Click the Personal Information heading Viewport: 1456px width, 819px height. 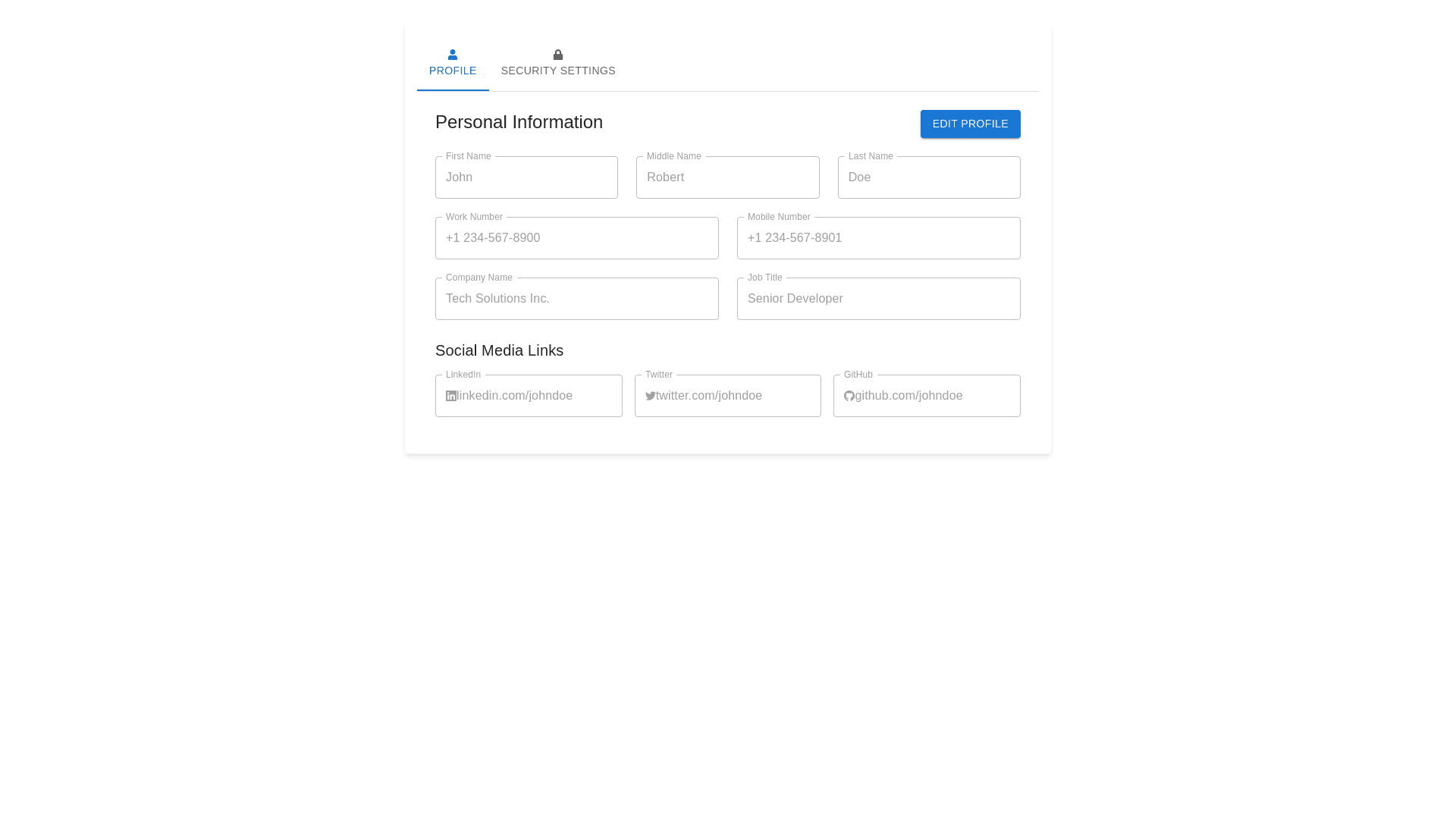(519, 122)
